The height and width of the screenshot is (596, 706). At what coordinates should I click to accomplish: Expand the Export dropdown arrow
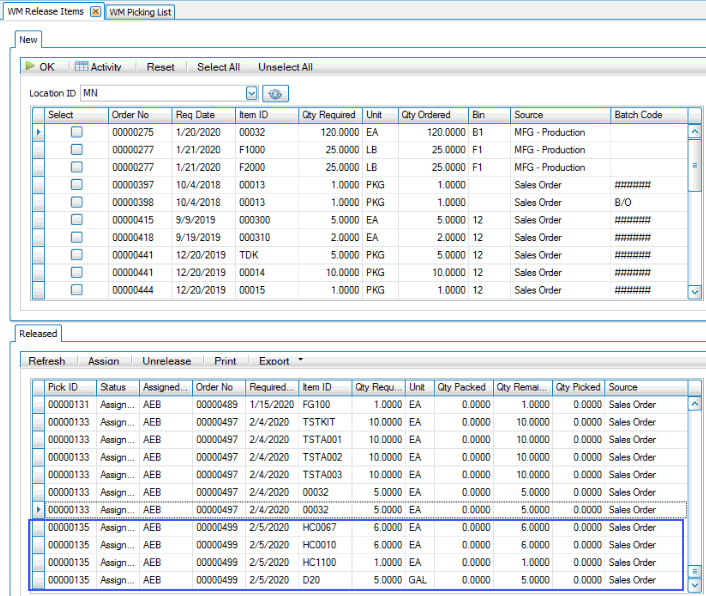300,361
